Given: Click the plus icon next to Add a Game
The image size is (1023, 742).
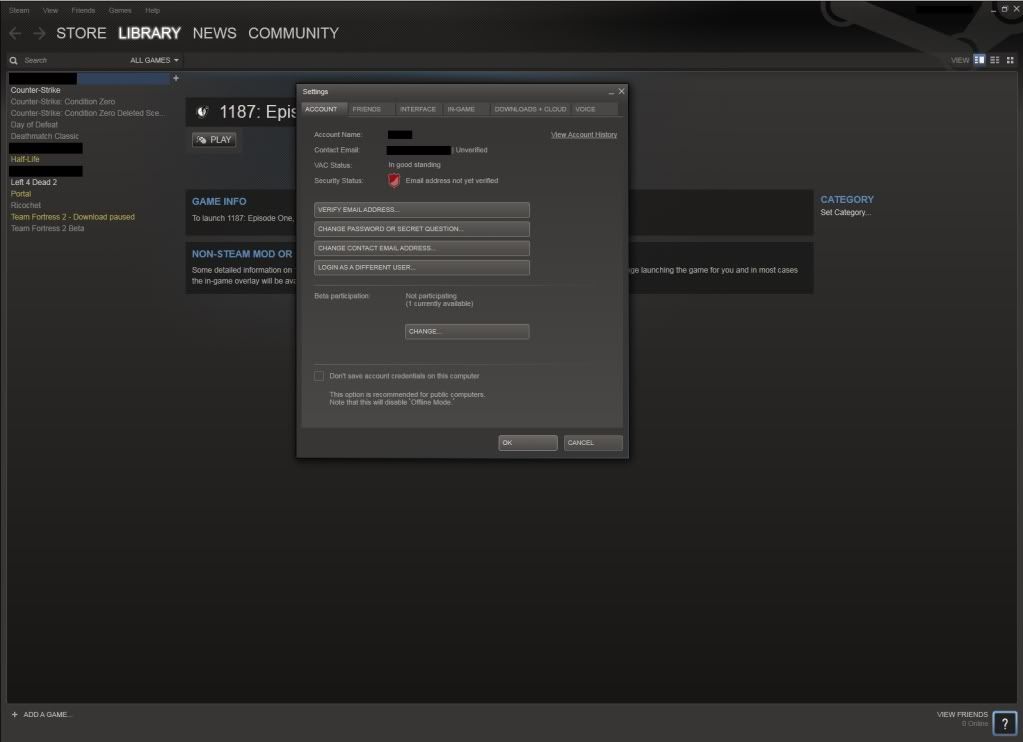Looking at the screenshot, I should [14, 715].
